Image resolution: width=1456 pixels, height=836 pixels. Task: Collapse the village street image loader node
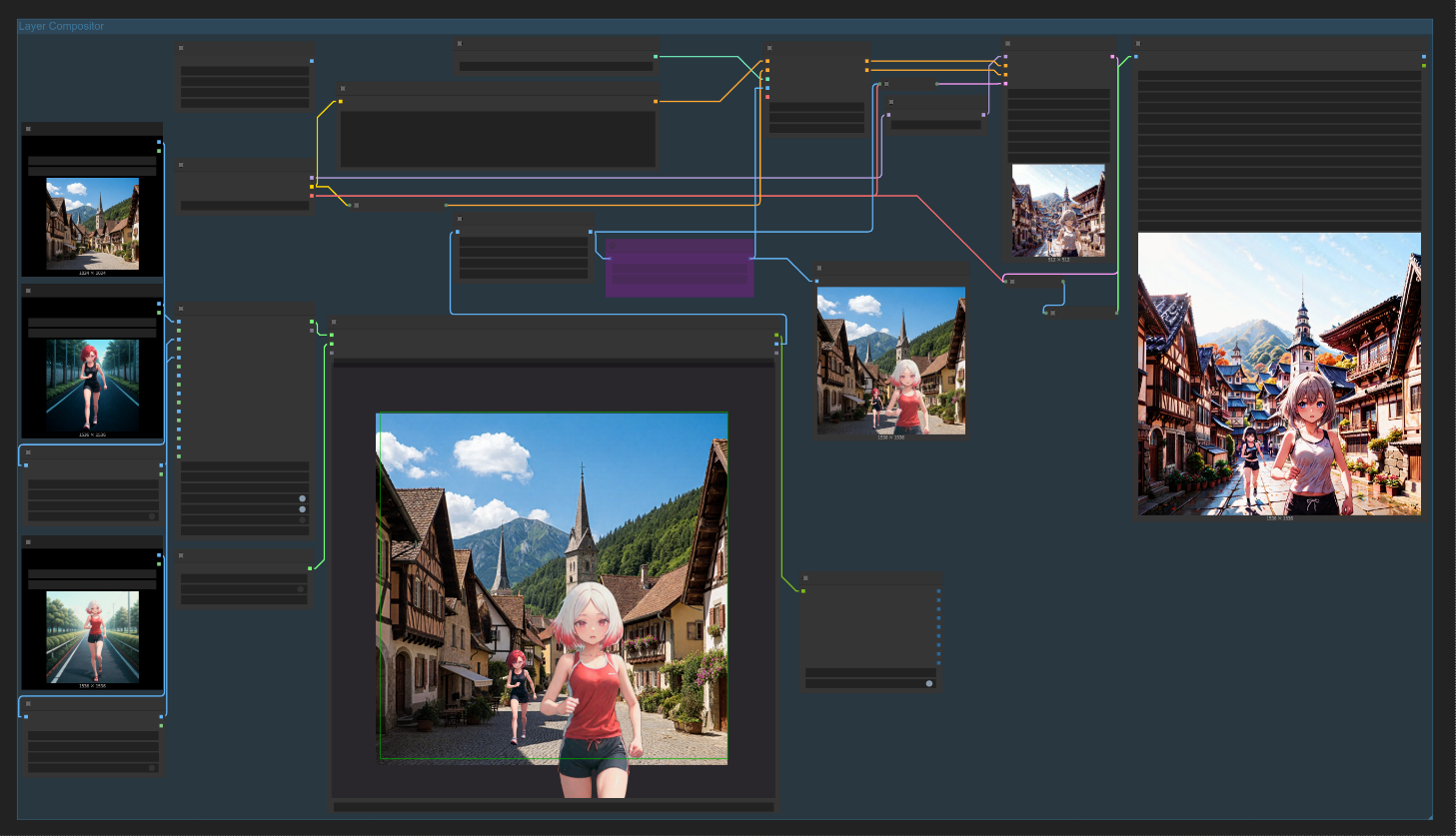[28, 129]
